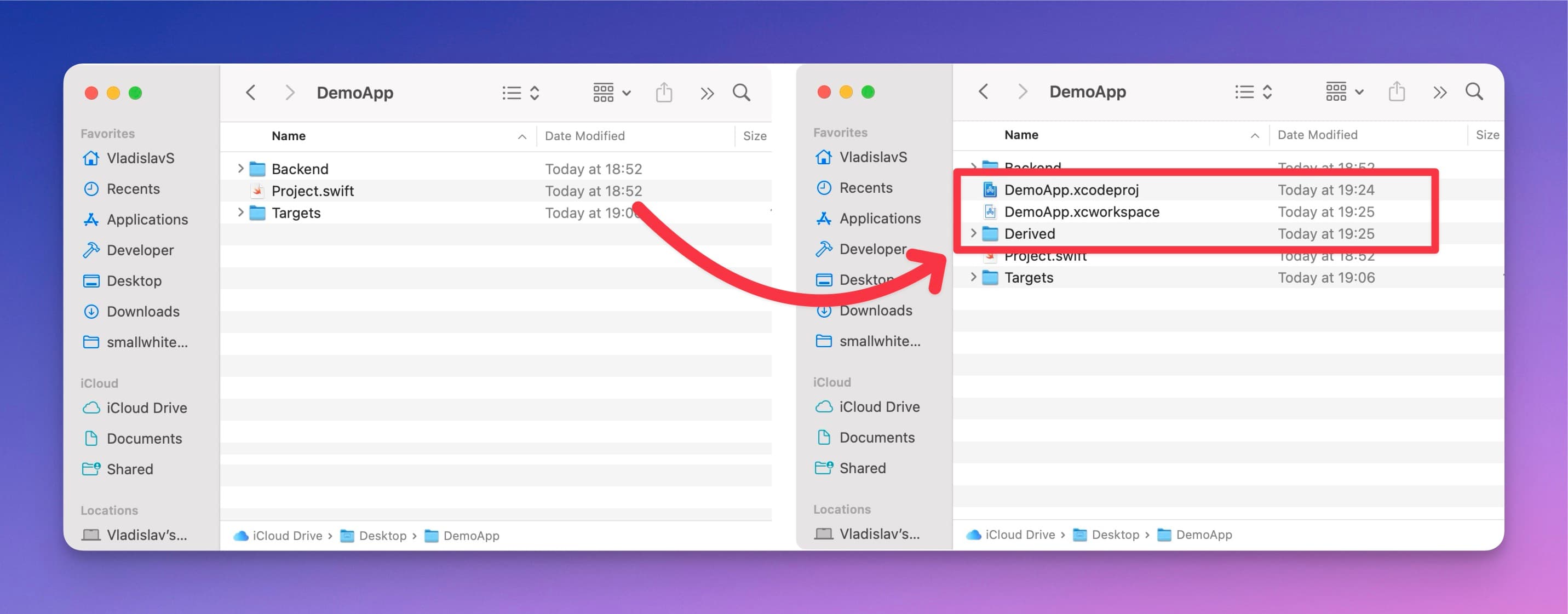Select Downloads in Favorites sidebar
Image resolution: width=1568 pixels, height=614 pixels.
click(144, 309)
